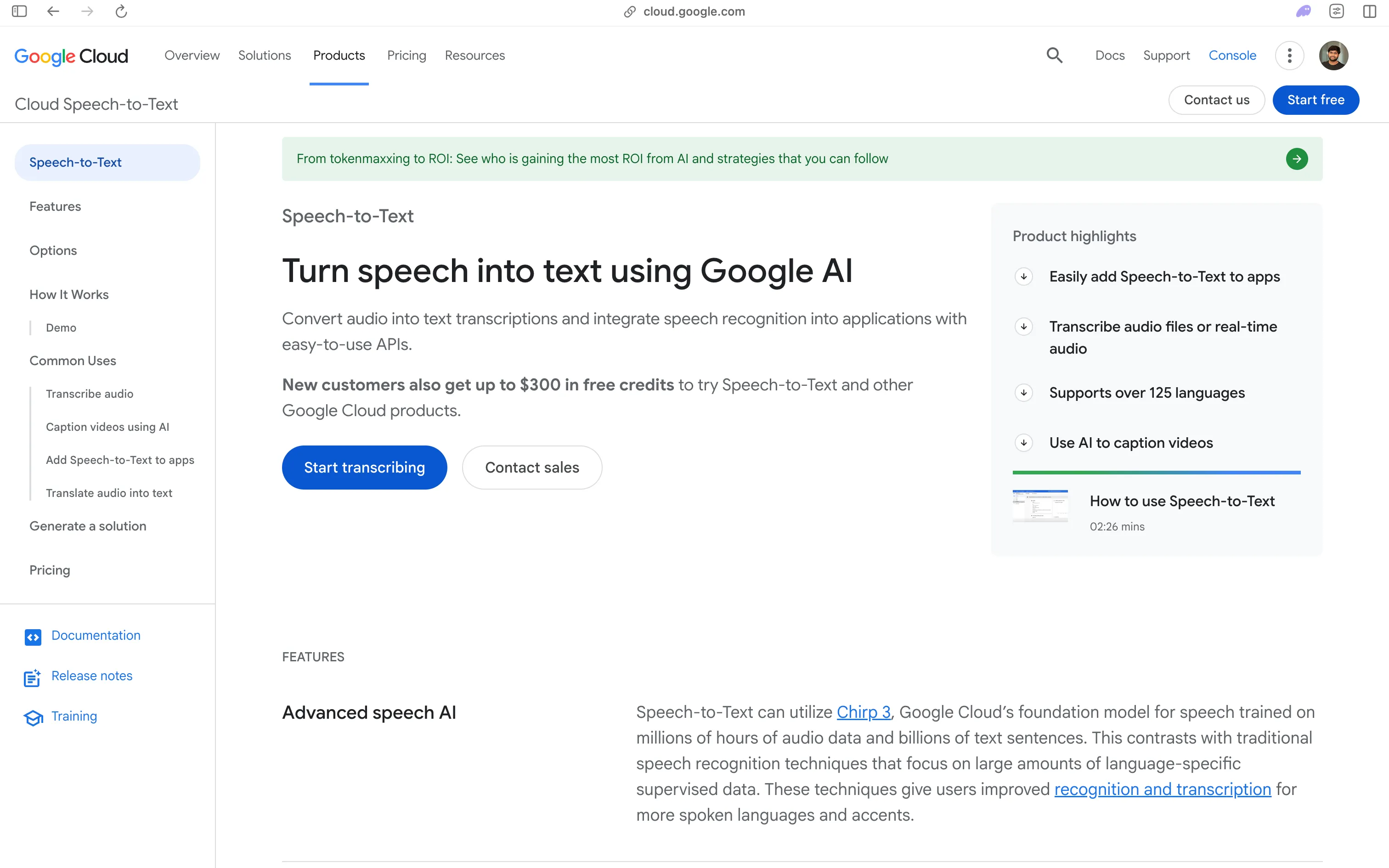The image size is (1389, 868).
Task: Select Speech-to-Text in the sidebar
Action: coord(107,163)
